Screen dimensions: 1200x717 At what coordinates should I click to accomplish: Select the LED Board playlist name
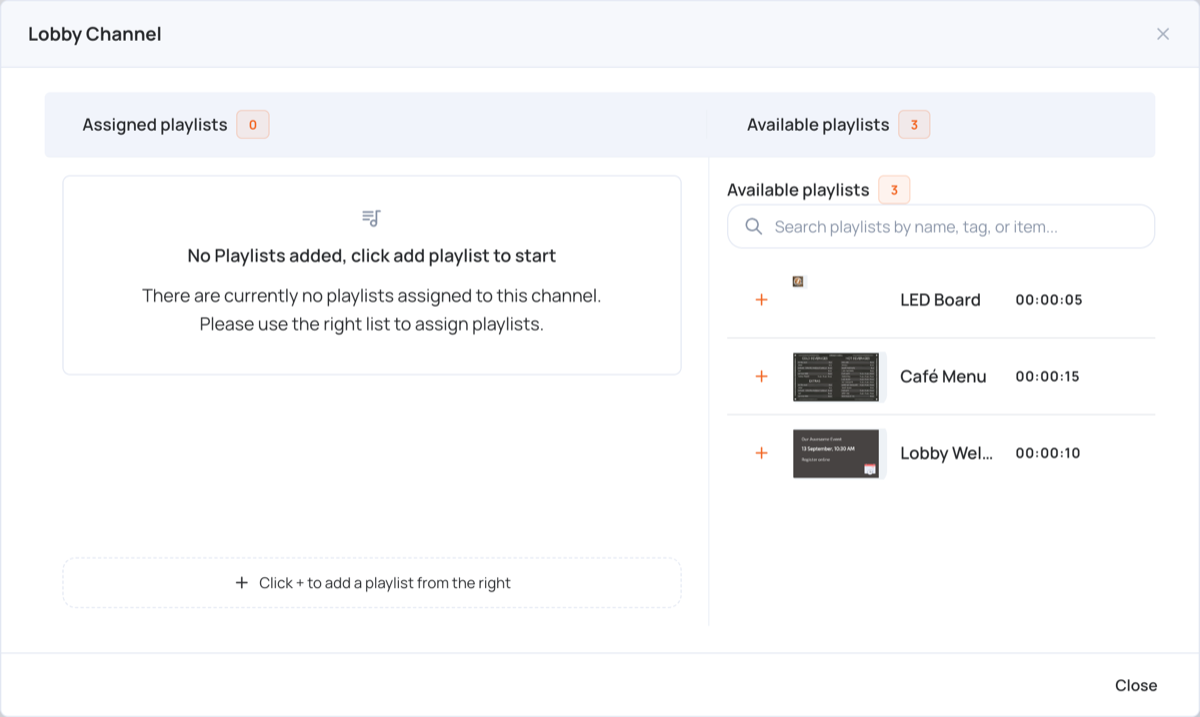[940, 300]
